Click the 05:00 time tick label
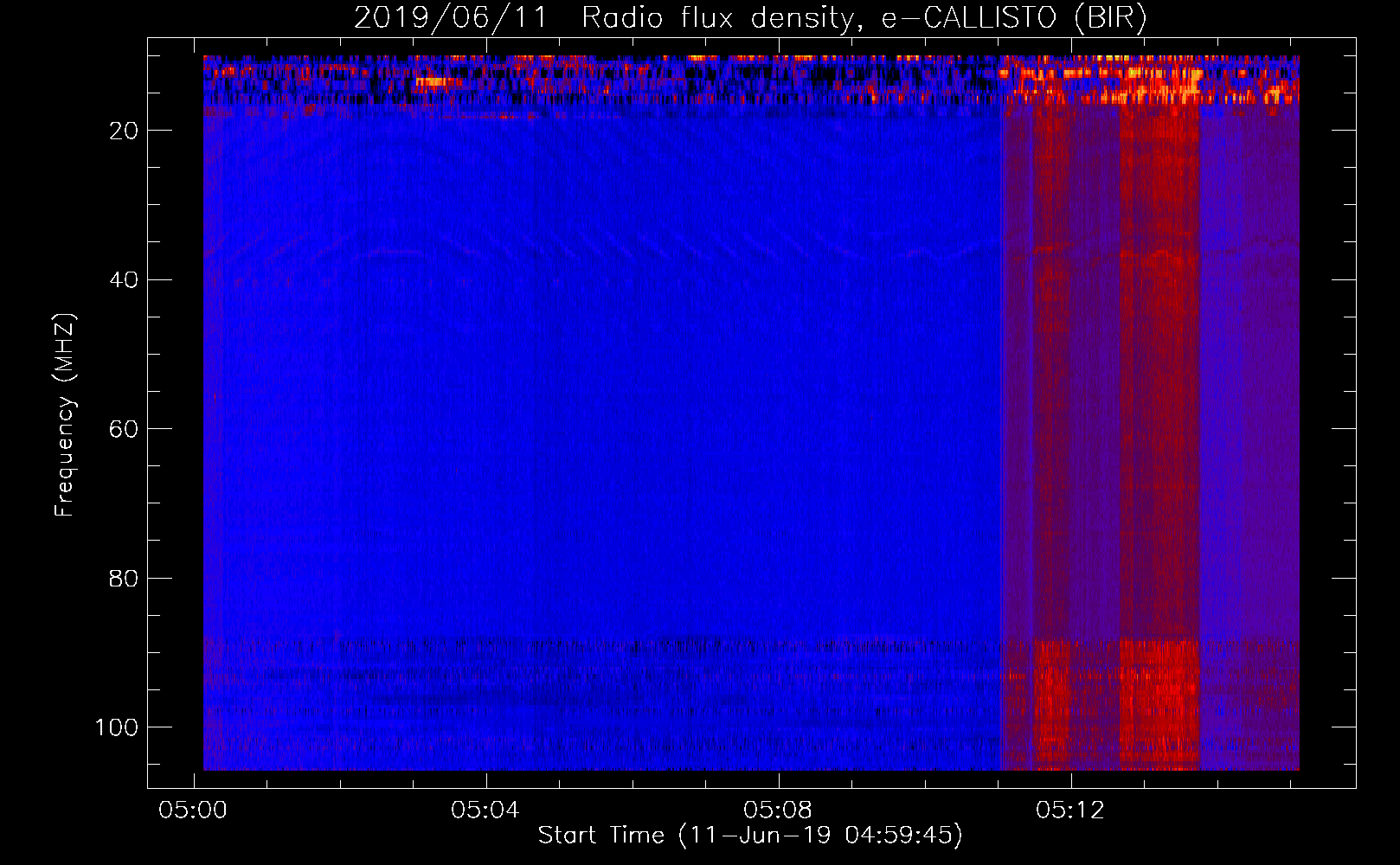 coord(193,811)
